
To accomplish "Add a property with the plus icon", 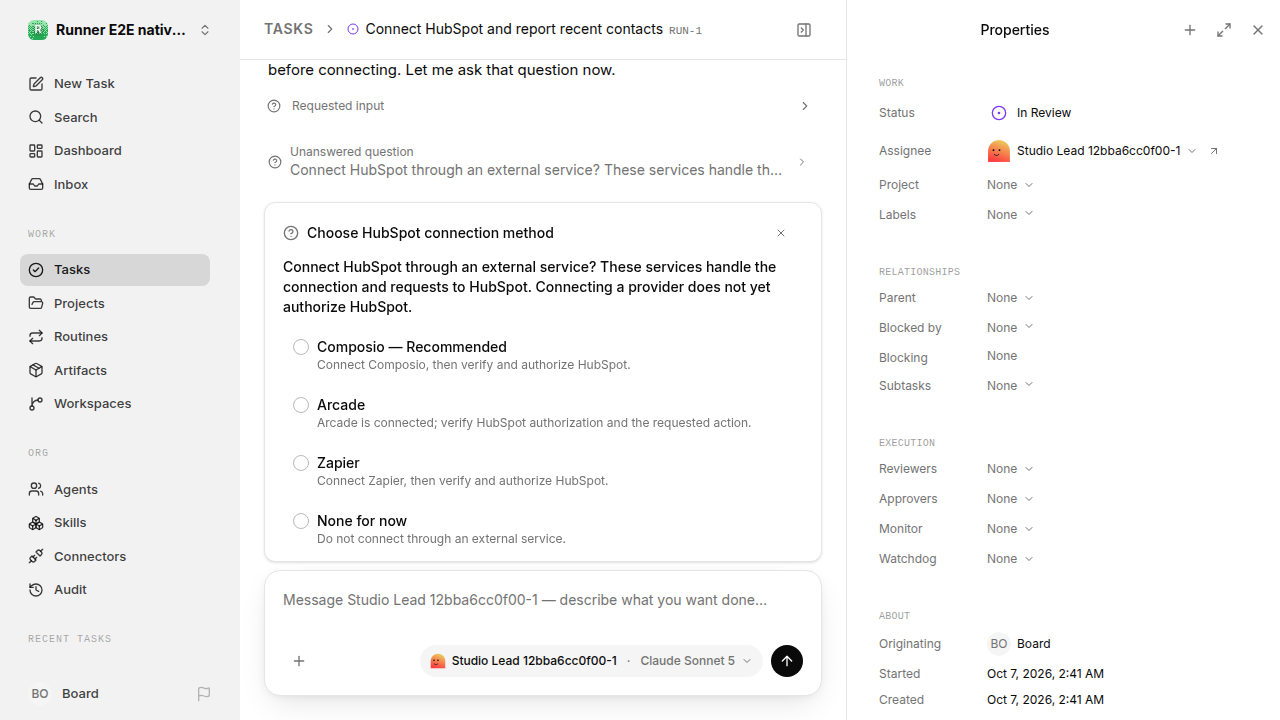I will click(x=1190, y=30).
